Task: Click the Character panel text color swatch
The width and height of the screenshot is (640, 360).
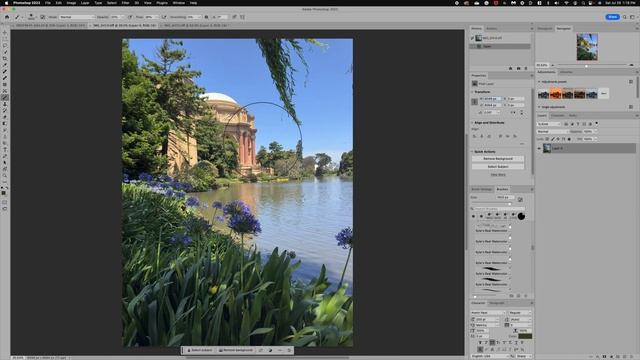Action: 525,336
